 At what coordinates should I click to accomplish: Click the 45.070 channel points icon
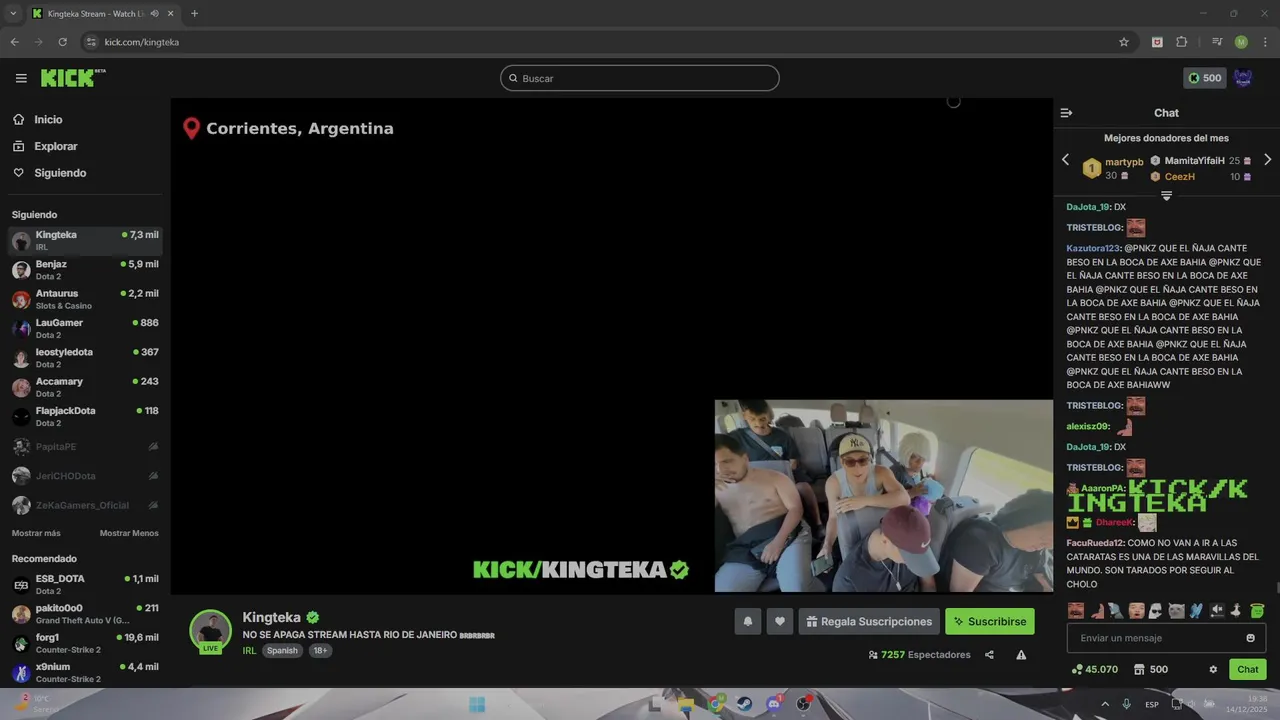pos(1094,669)
